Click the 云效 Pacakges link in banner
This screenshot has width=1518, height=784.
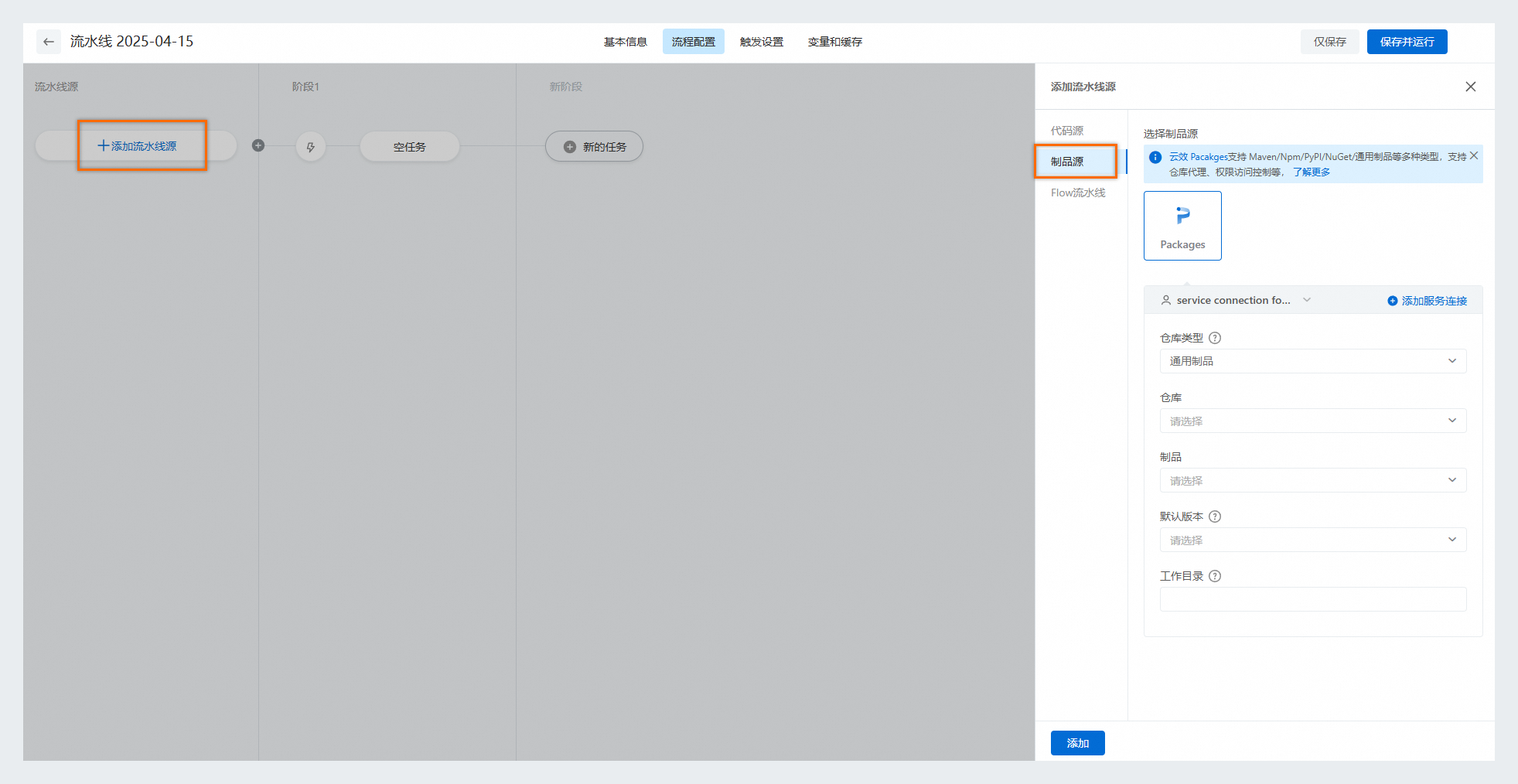click(x=1198, y=157)
